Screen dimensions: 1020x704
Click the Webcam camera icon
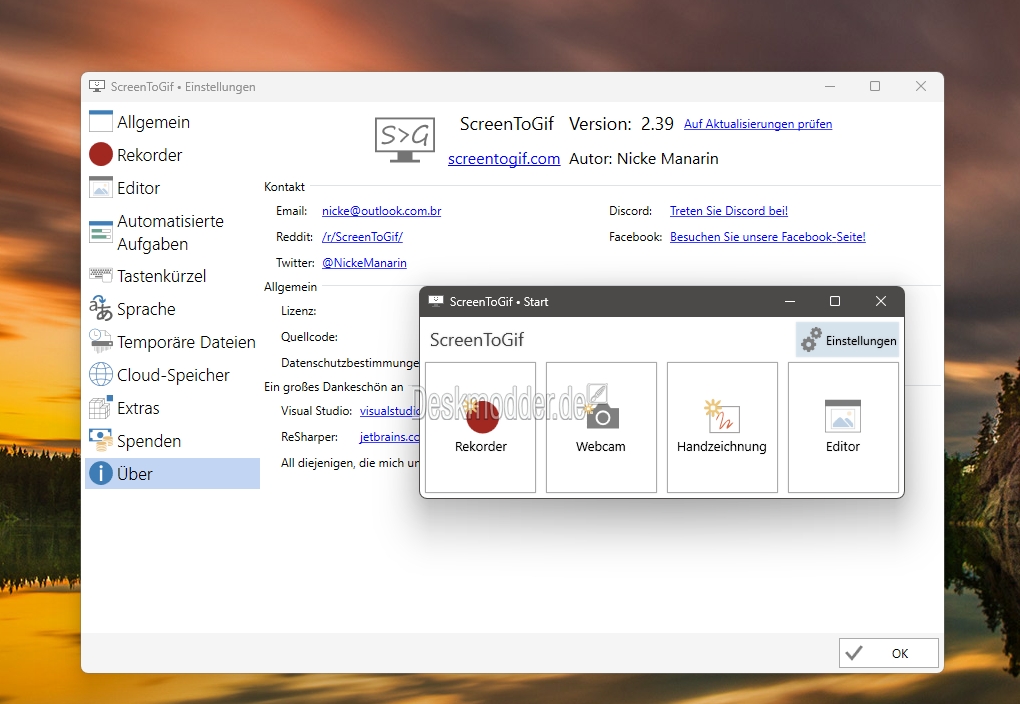point(602,416)
